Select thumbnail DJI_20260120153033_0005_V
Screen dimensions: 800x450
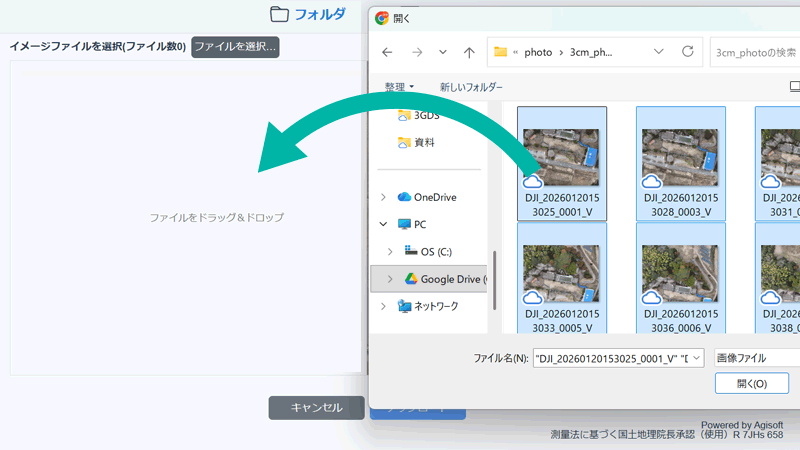click(562, 279)
